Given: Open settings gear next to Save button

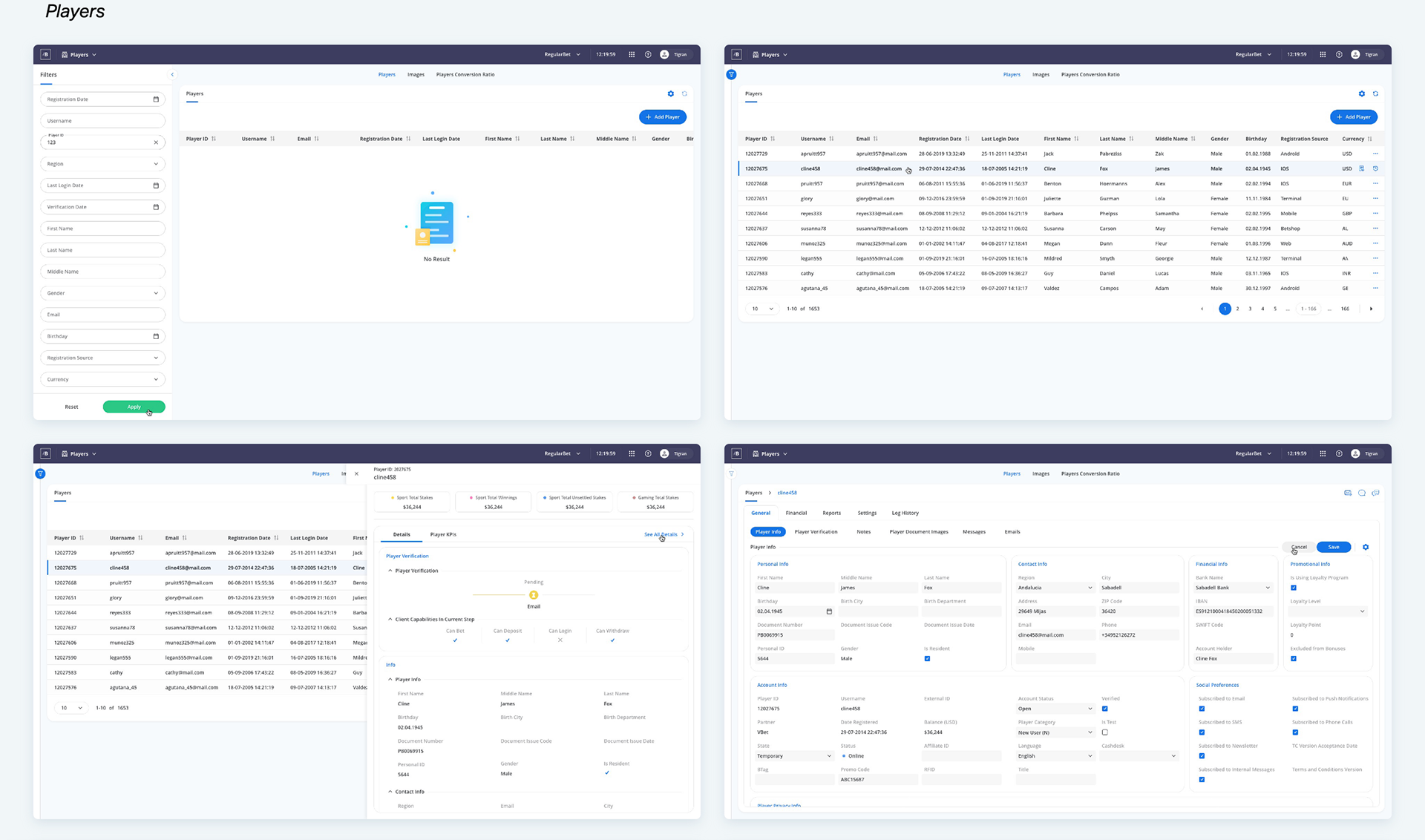Looking at the screenshot, I should pos(1366,547).
